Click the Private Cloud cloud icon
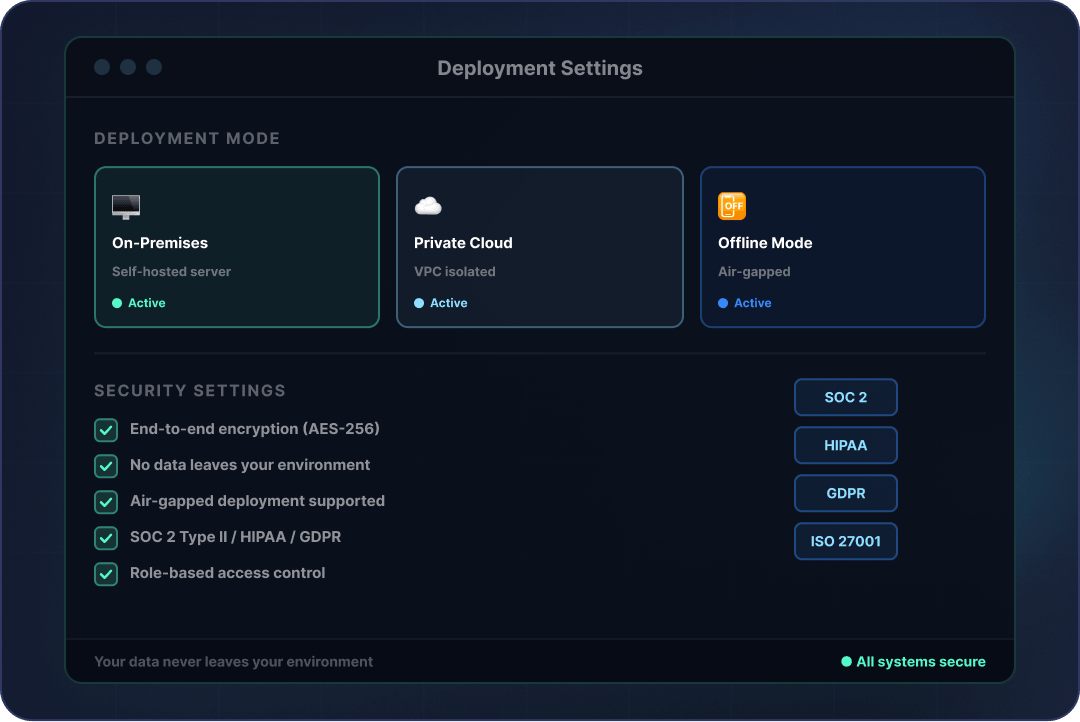The width and height of the screenshot is (1080, 722). click(x=428, y=206)
